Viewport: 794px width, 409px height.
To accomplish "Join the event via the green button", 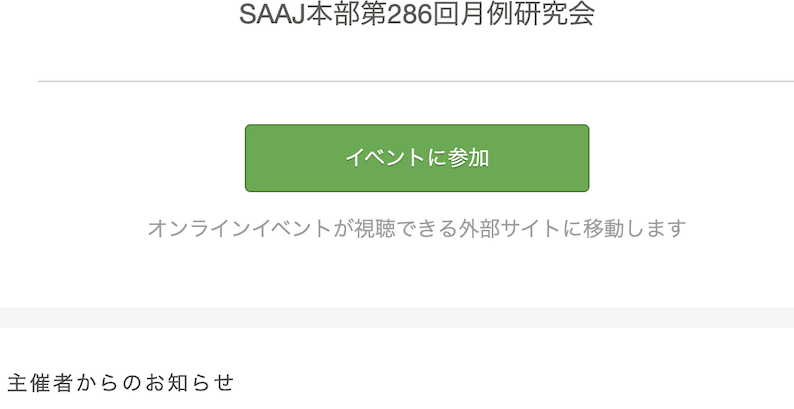I will coord(417,158).
